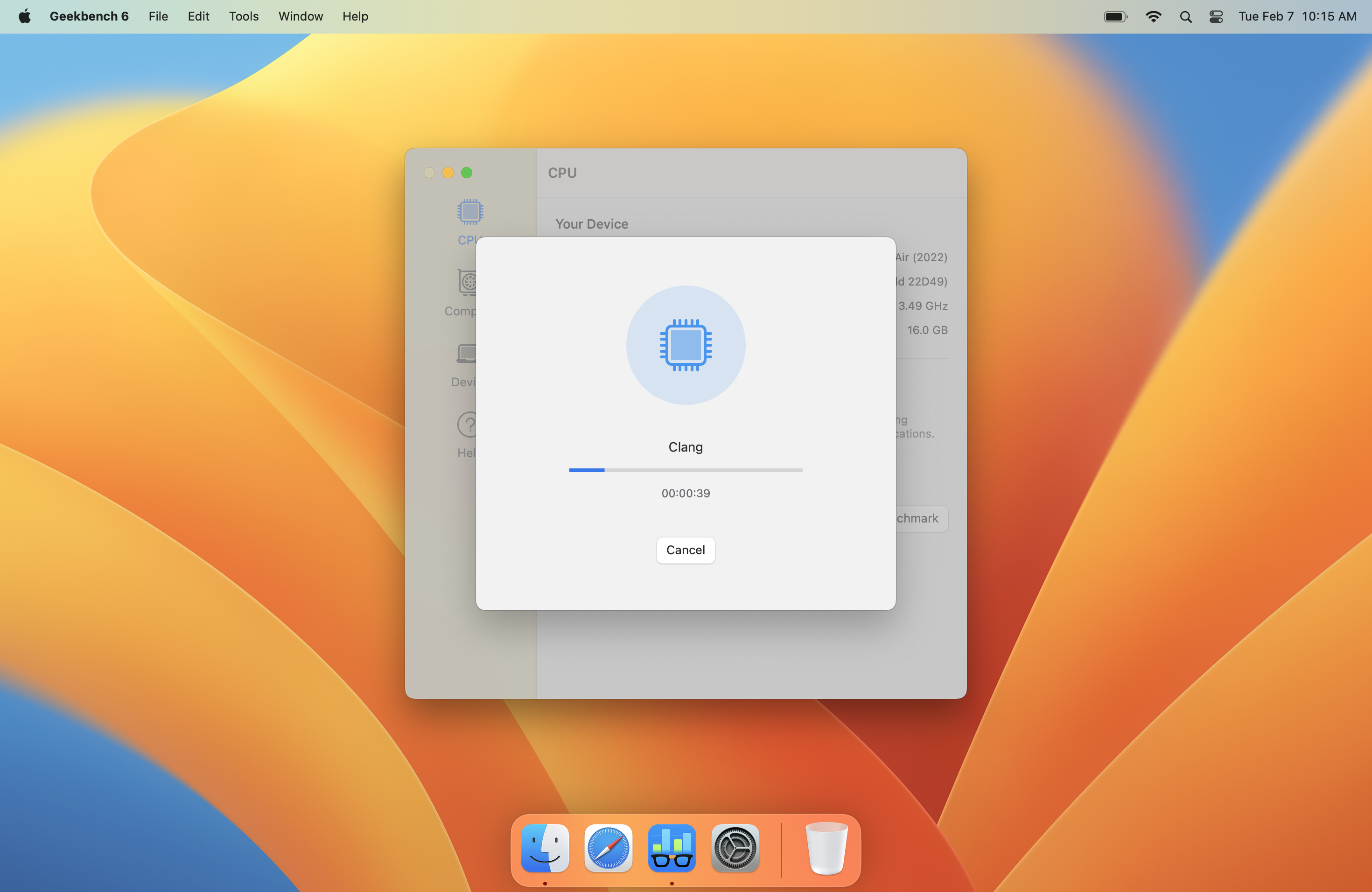
Task: Open Control Center icon
Action: point(1216,17)
